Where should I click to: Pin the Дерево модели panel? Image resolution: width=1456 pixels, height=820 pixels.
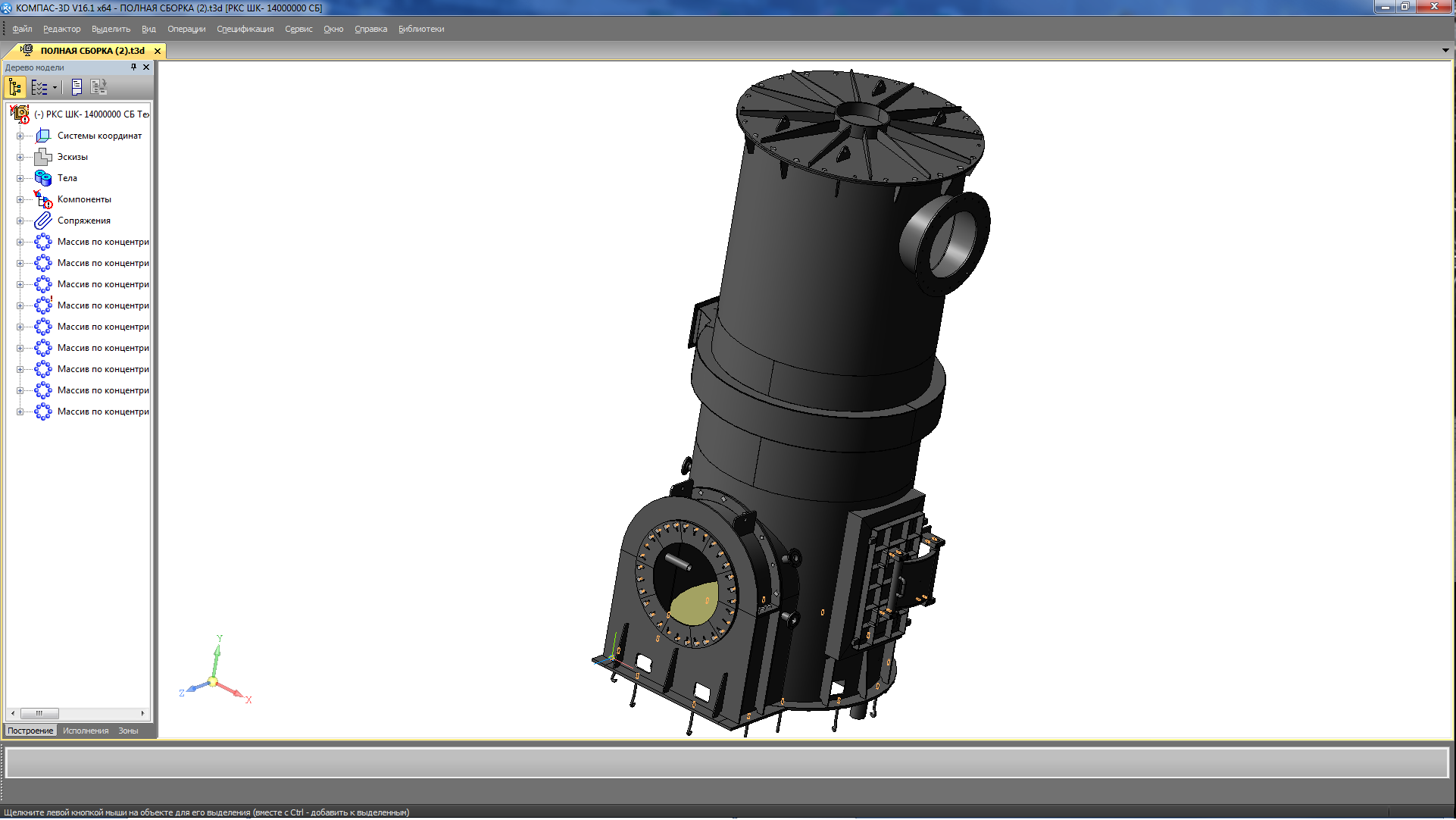pyautogui.click(x=133, y=67)
